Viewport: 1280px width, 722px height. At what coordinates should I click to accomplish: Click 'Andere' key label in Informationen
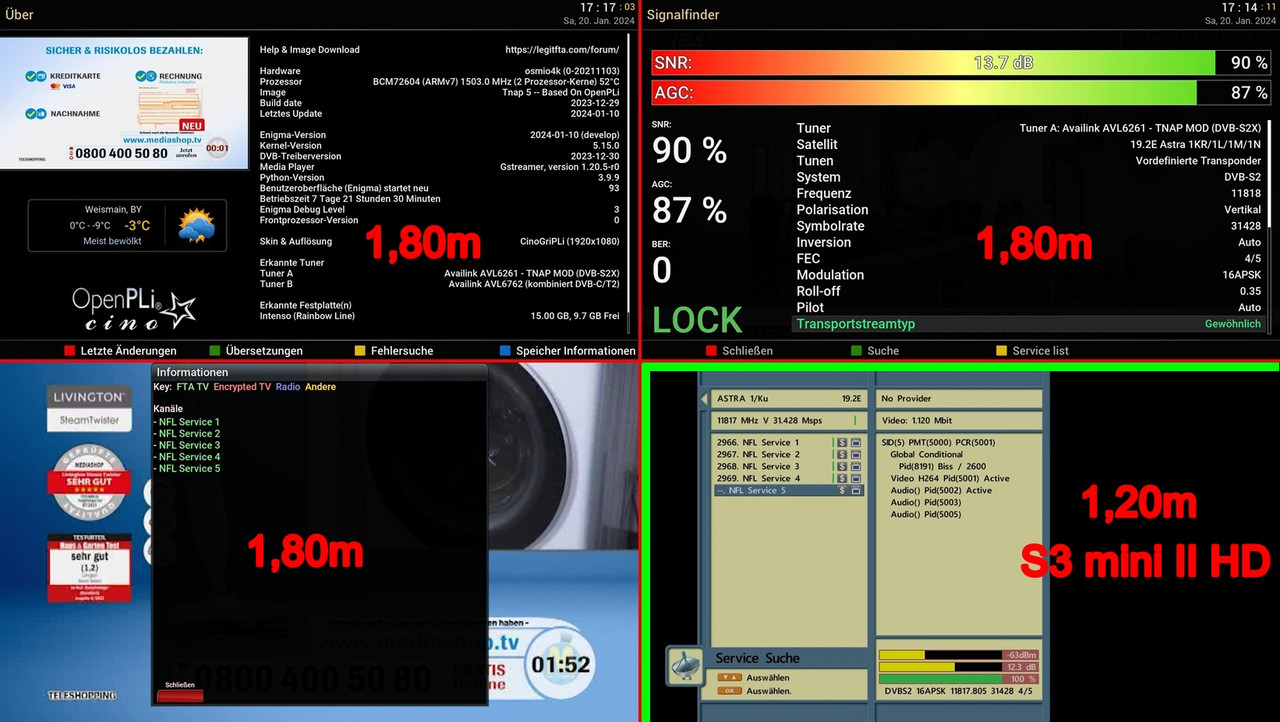click(320, 387)
